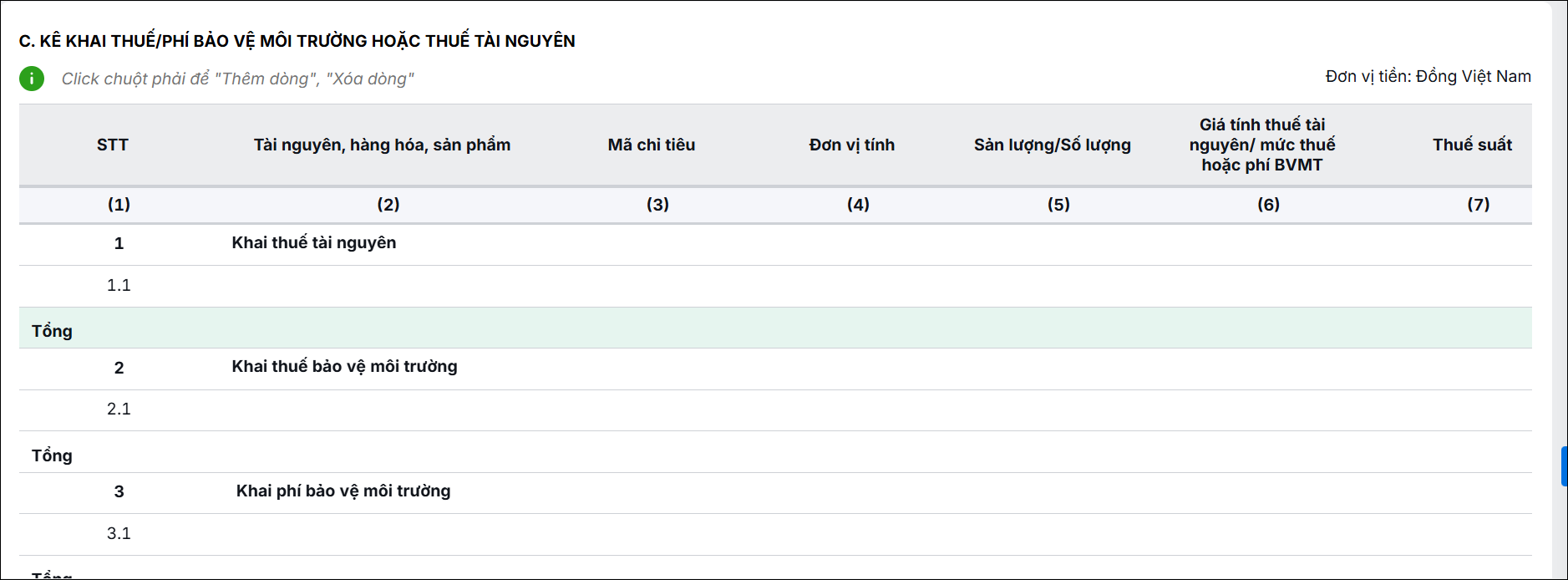This screenshot has width=1568, height=580.
Task: Click the column index (6) cell
Action: point(1269,205)
